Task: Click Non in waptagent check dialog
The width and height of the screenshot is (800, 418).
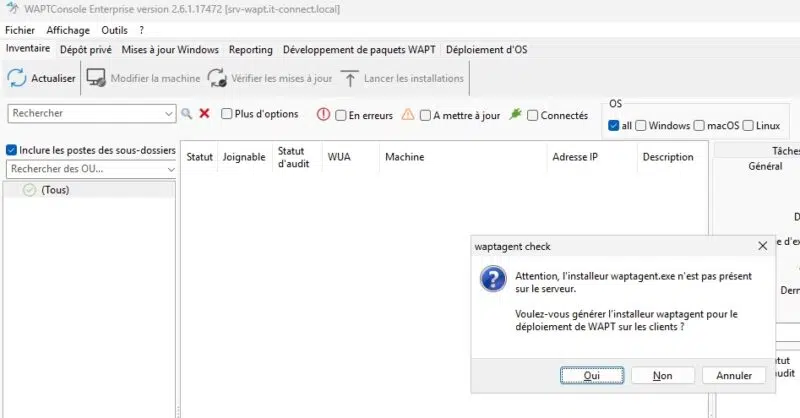Action: click(x=663, y=375)
